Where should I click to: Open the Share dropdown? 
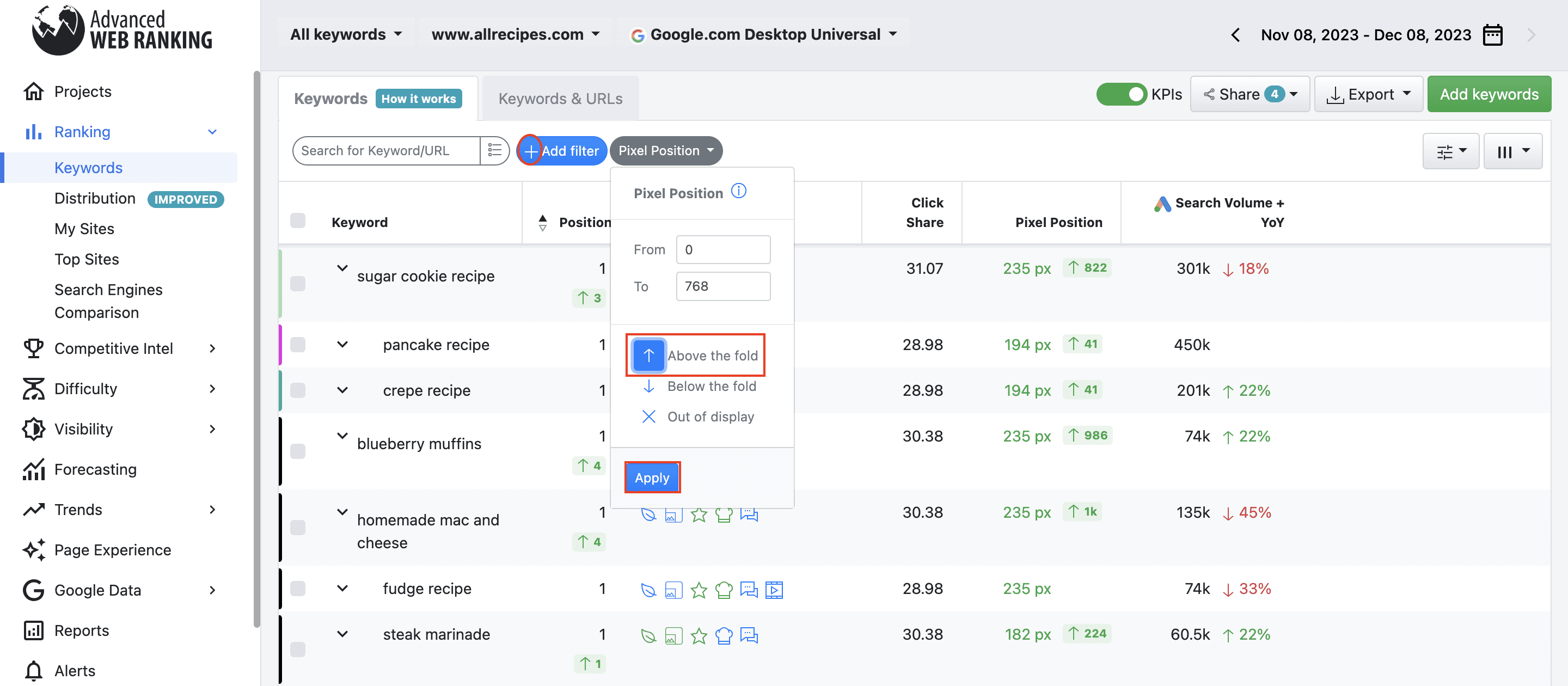pyautogui.click(x=1249, y=94)
